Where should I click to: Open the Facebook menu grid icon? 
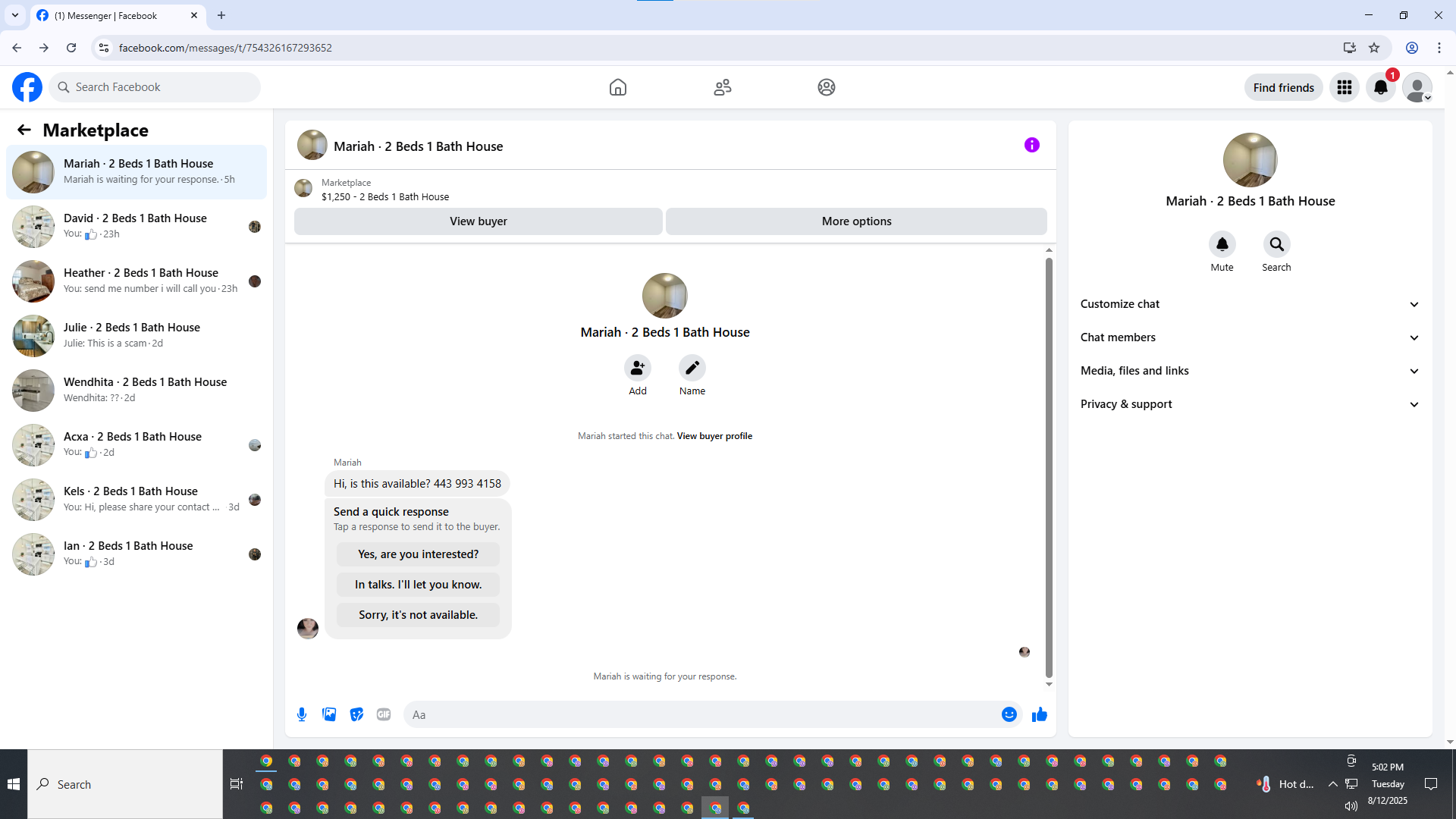point(1345,87)
